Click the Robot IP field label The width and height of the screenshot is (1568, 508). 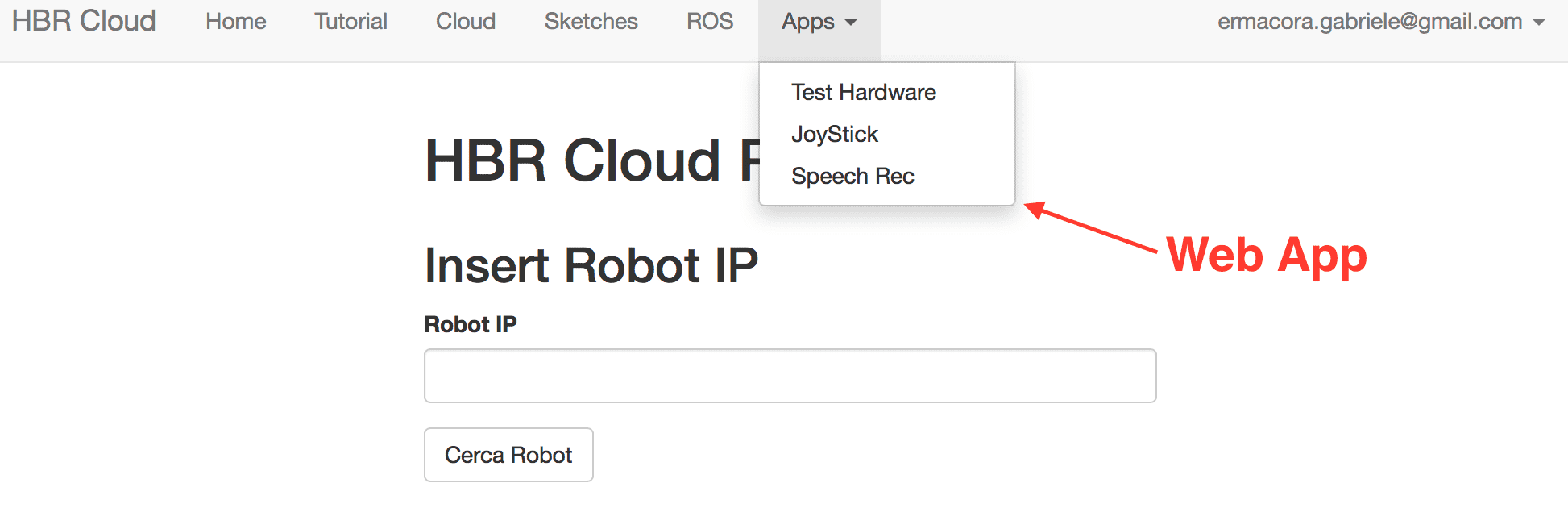point(471,324)
